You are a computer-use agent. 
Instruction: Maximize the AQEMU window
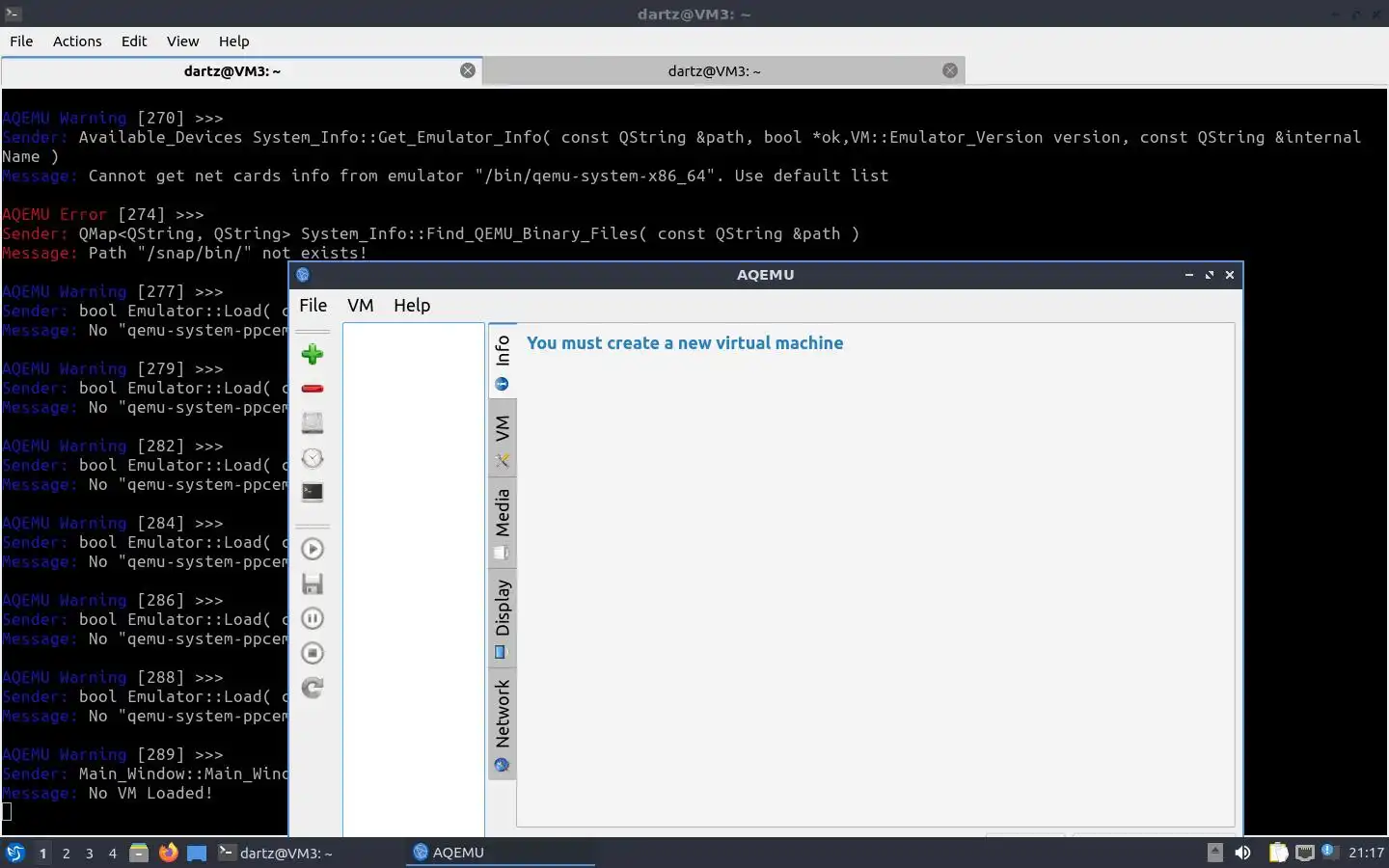click(x=1210, y=275)
